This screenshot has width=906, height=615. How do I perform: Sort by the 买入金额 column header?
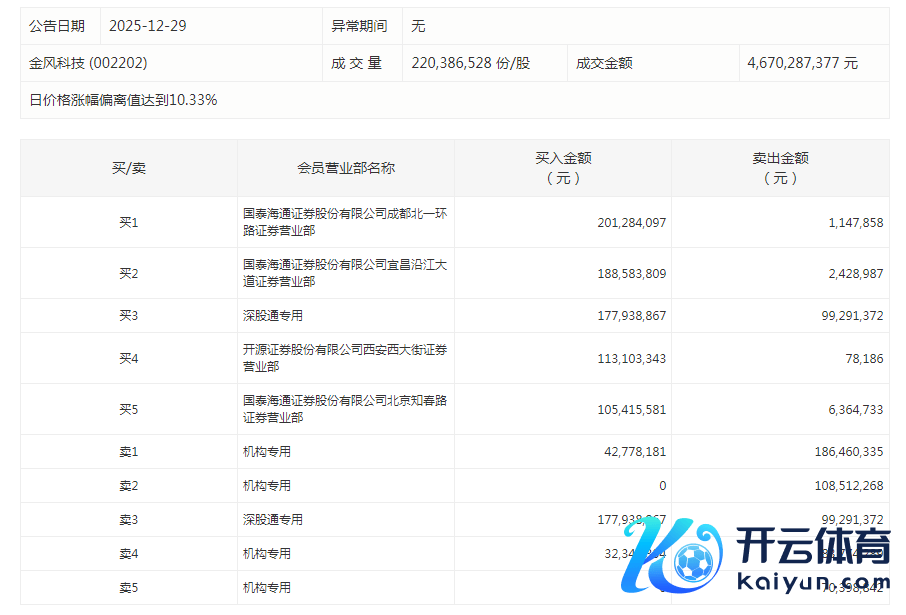563,168
